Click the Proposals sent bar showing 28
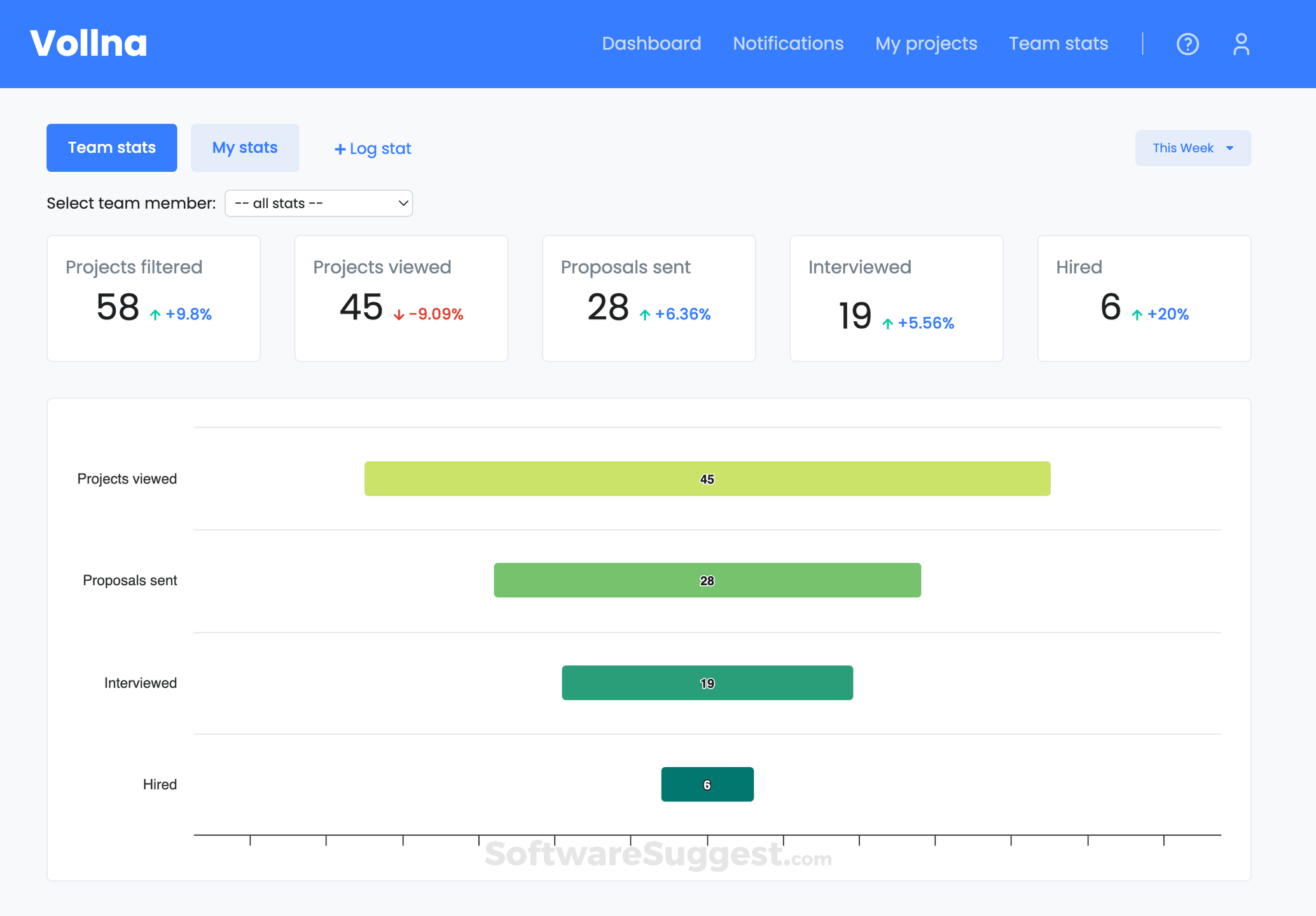Image resolution: width=1316 pixels, height=916 pixels. [x=707, y=579]
